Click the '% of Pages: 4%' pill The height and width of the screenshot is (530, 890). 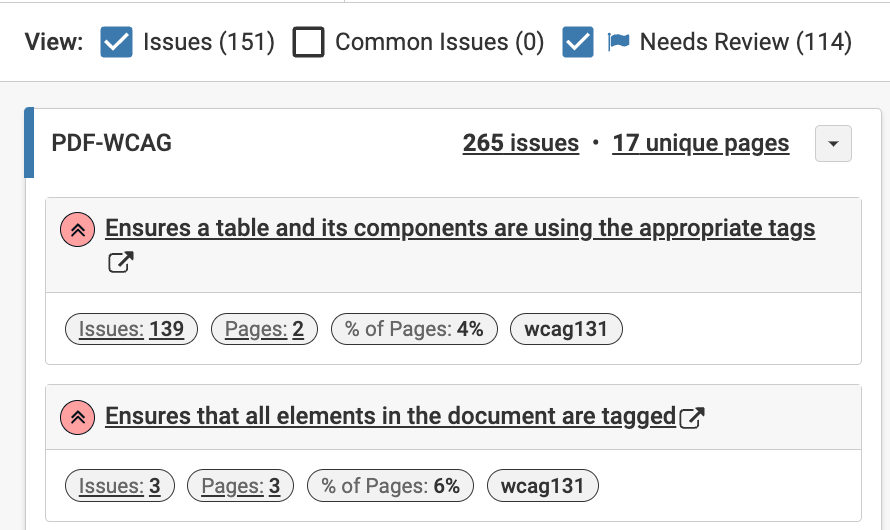(414, 329)
